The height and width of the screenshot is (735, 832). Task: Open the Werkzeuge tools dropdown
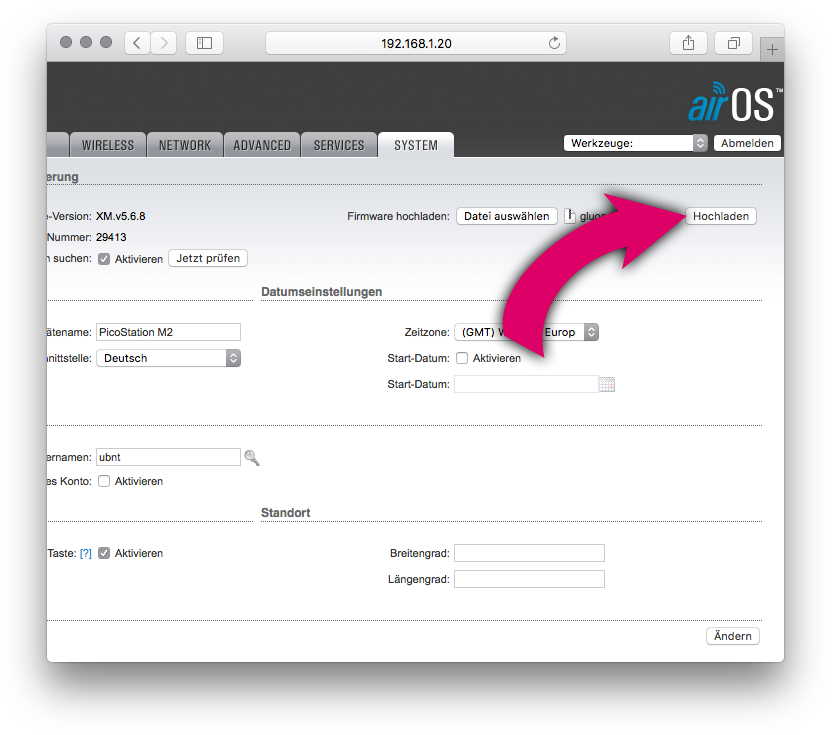tap(635, 143)
